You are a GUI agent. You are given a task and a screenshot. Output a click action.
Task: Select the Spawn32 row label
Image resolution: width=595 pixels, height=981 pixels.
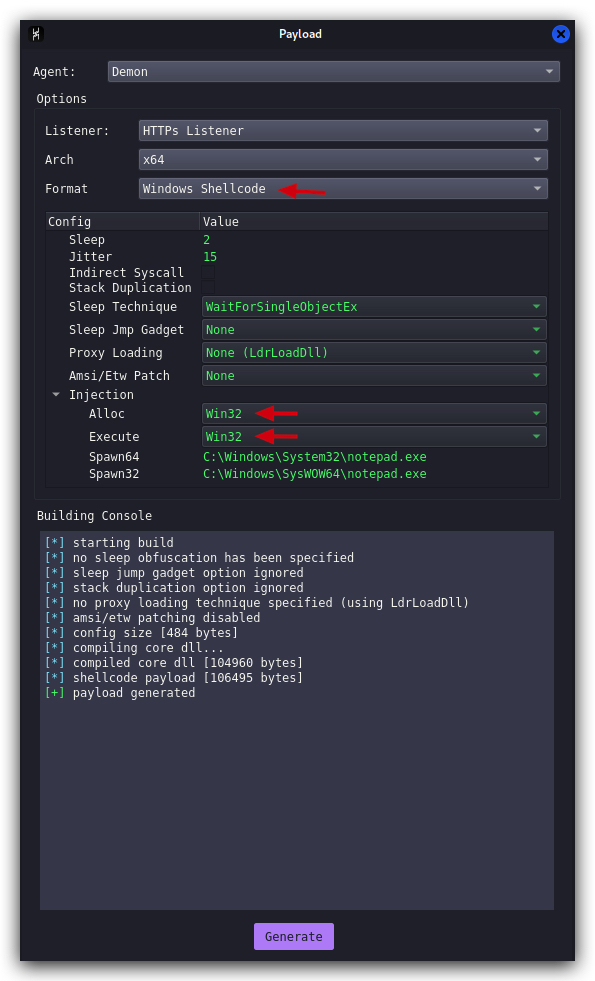click(114, 474)
